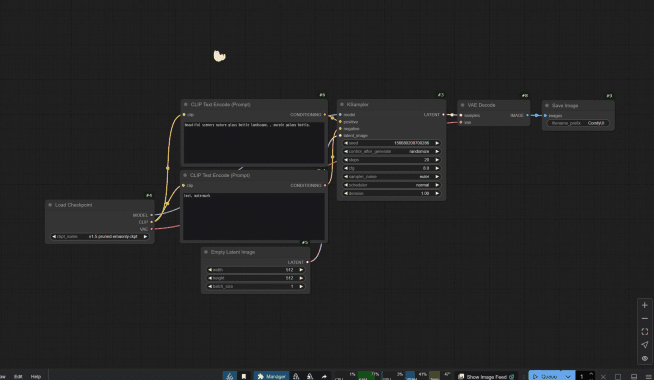
Task: Click left arrow on steps widget
Action: pyautogui.click(x=346, y=160)
